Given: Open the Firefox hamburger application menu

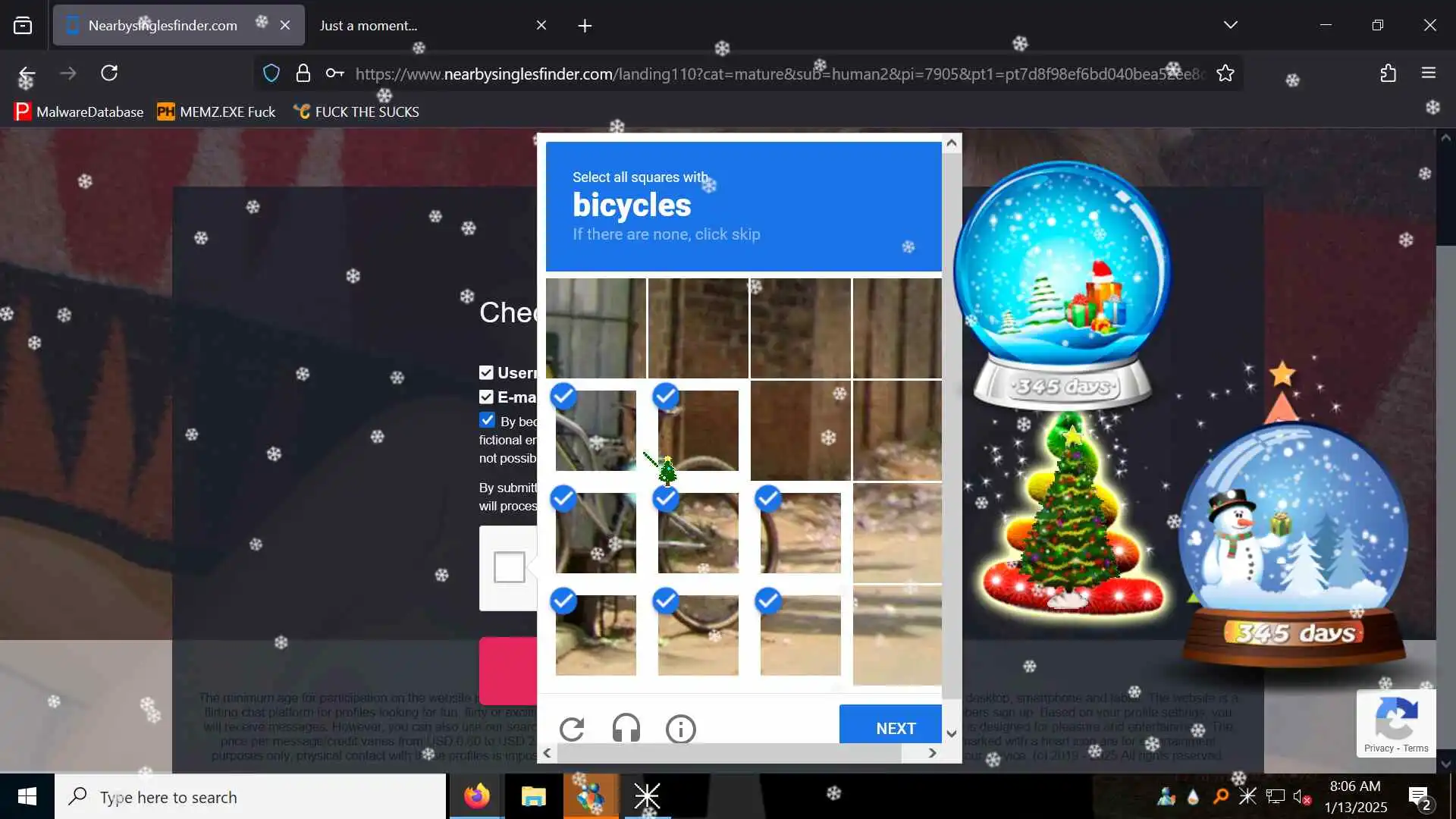Looking at the screenshot, I should [x=1429, y=73].
